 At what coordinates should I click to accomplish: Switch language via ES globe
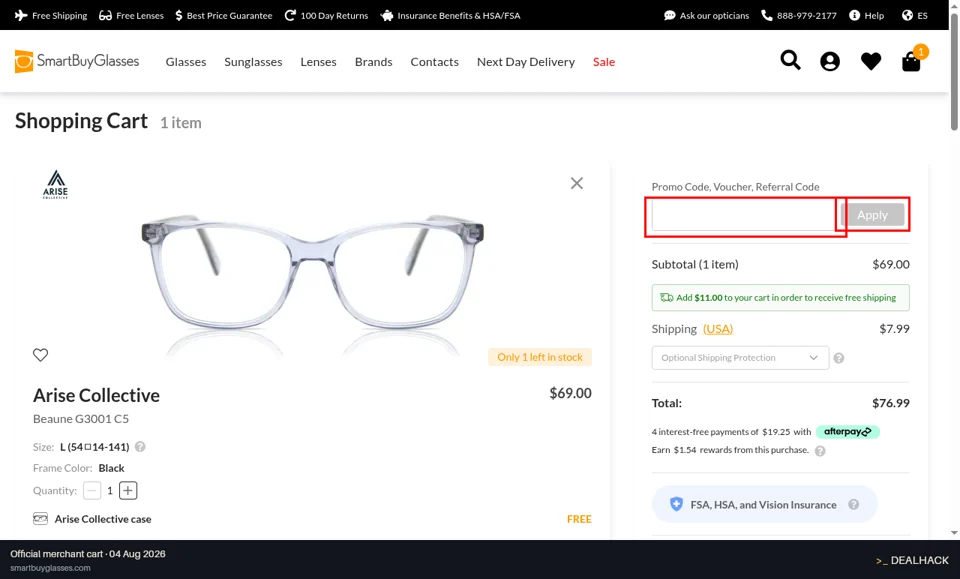click(x=915, y=15)
